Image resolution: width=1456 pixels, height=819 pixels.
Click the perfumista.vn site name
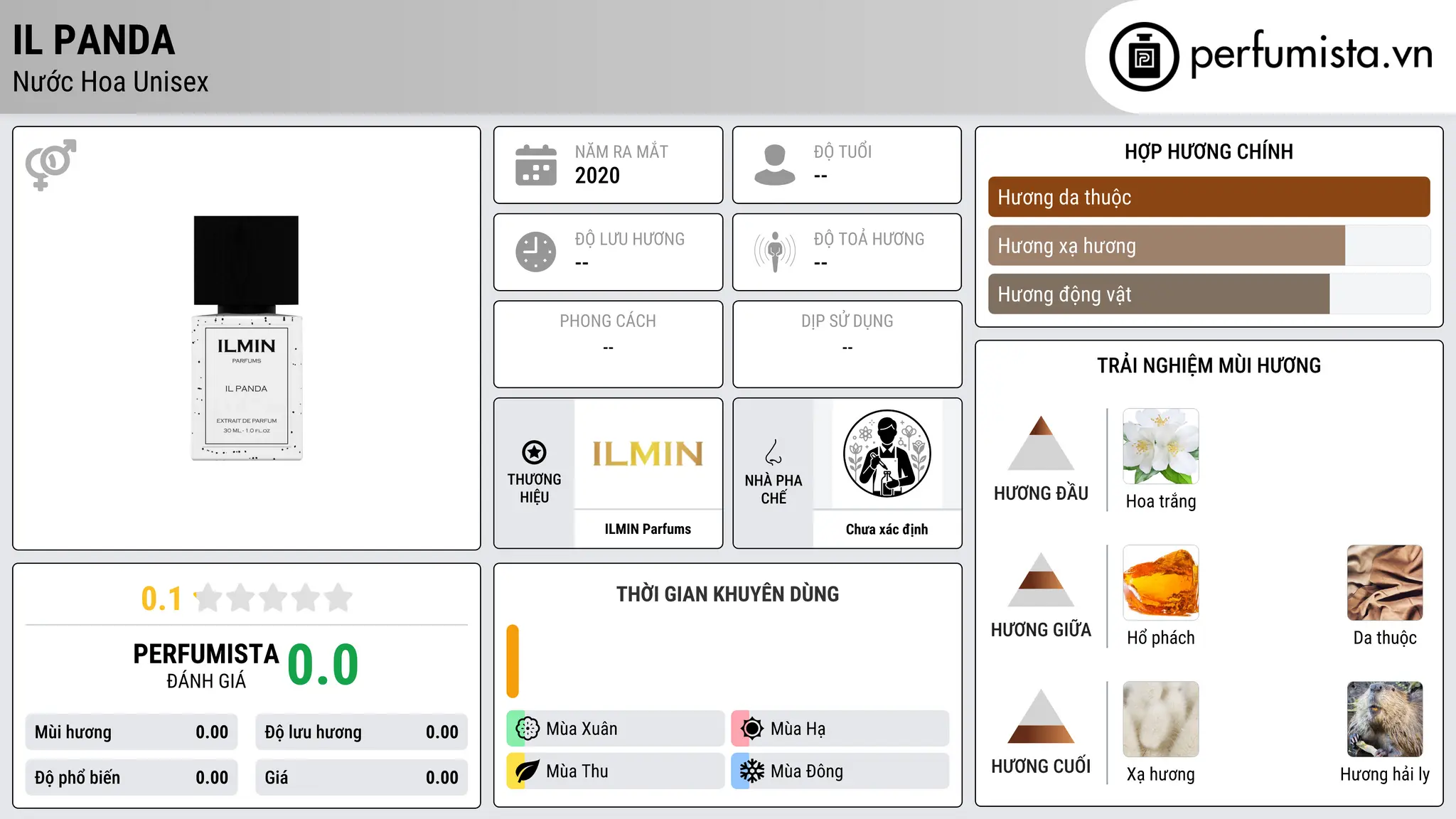coord(1311,54)
